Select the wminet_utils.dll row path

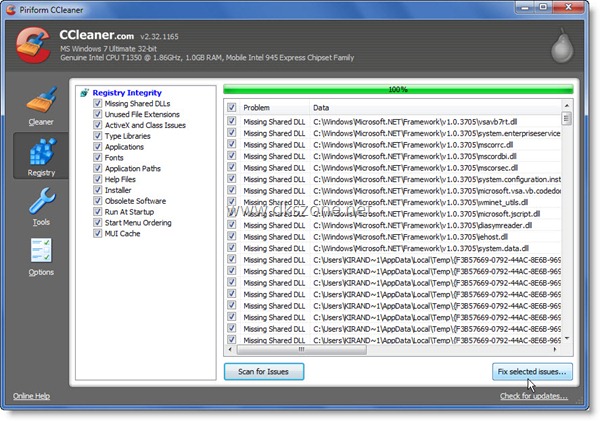[x=421, y=202]
